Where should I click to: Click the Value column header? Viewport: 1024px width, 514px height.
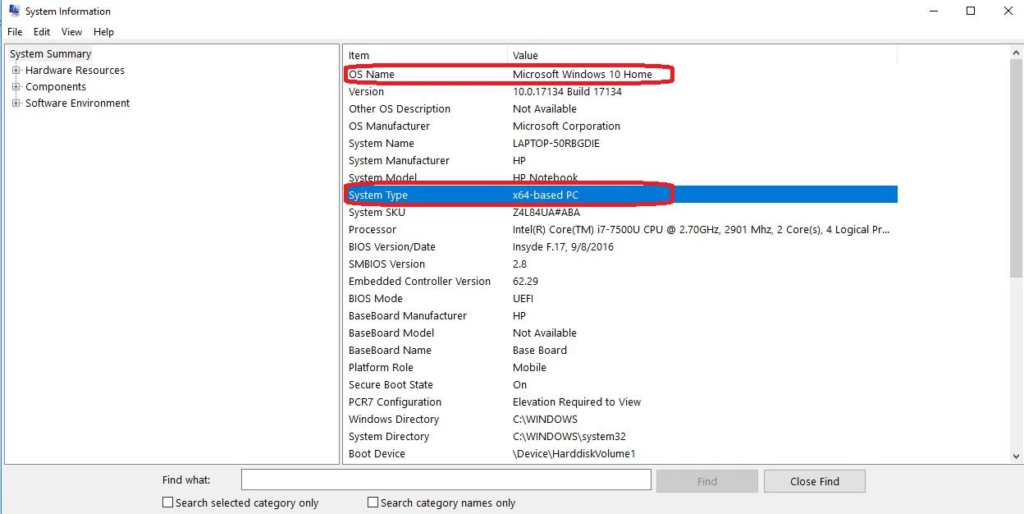pos(700,55)
